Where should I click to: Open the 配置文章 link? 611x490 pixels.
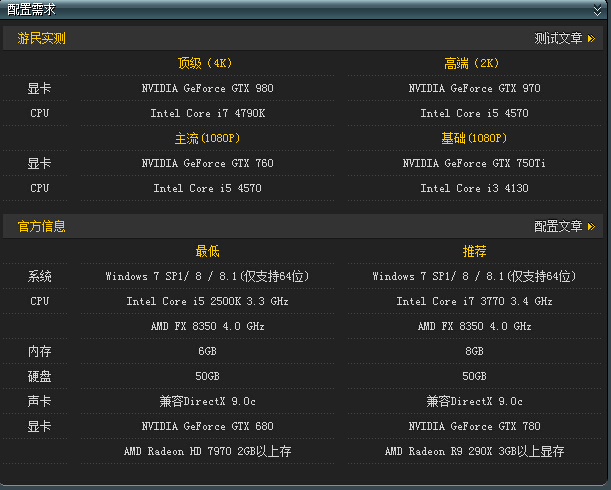coord(558,226)
